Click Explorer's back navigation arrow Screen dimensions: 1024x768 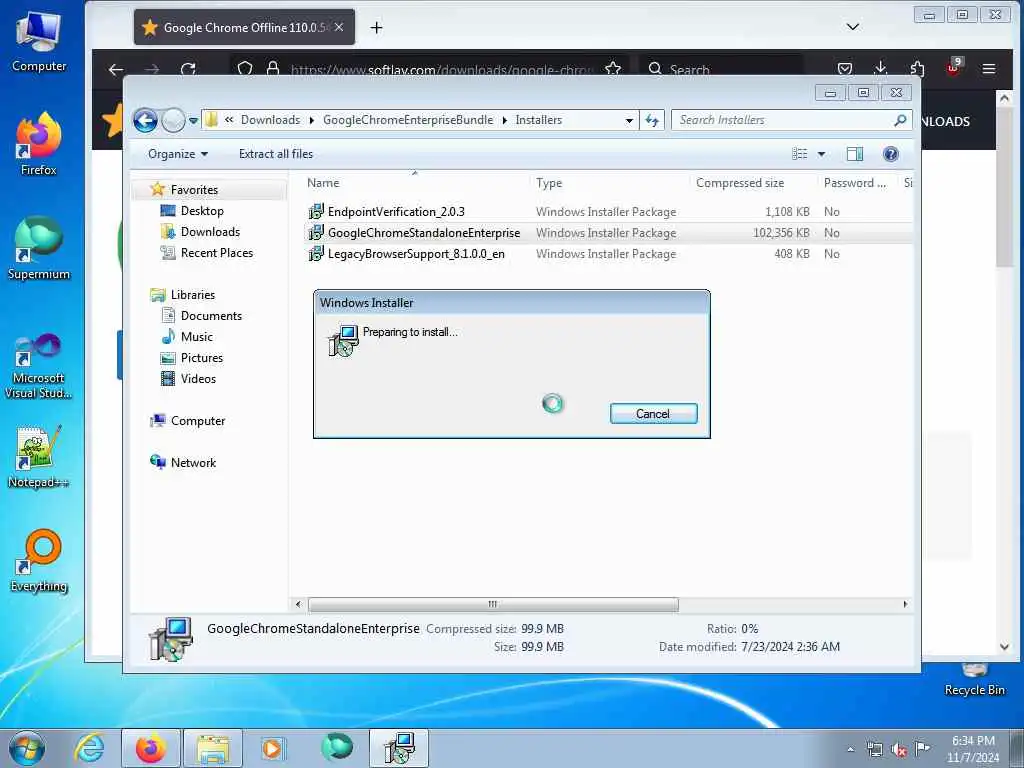pyautogui.click(x=145, y=120)
